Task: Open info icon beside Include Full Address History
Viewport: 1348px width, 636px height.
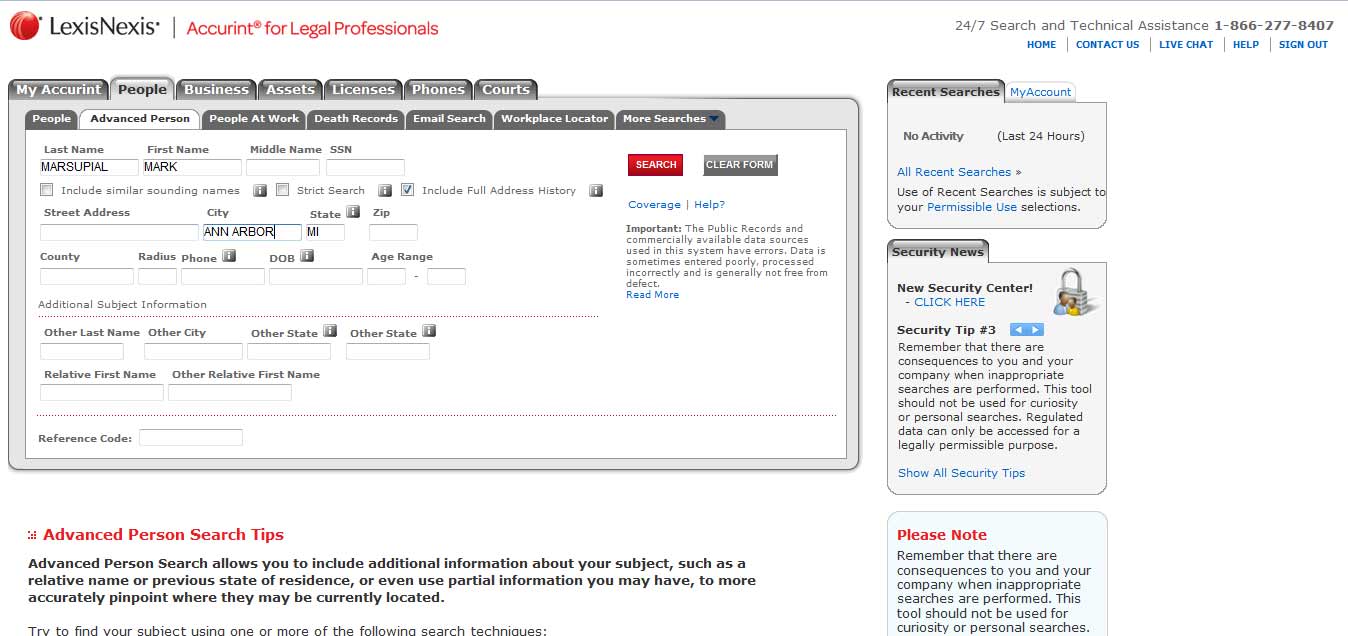Action: (x=596, y=190)
